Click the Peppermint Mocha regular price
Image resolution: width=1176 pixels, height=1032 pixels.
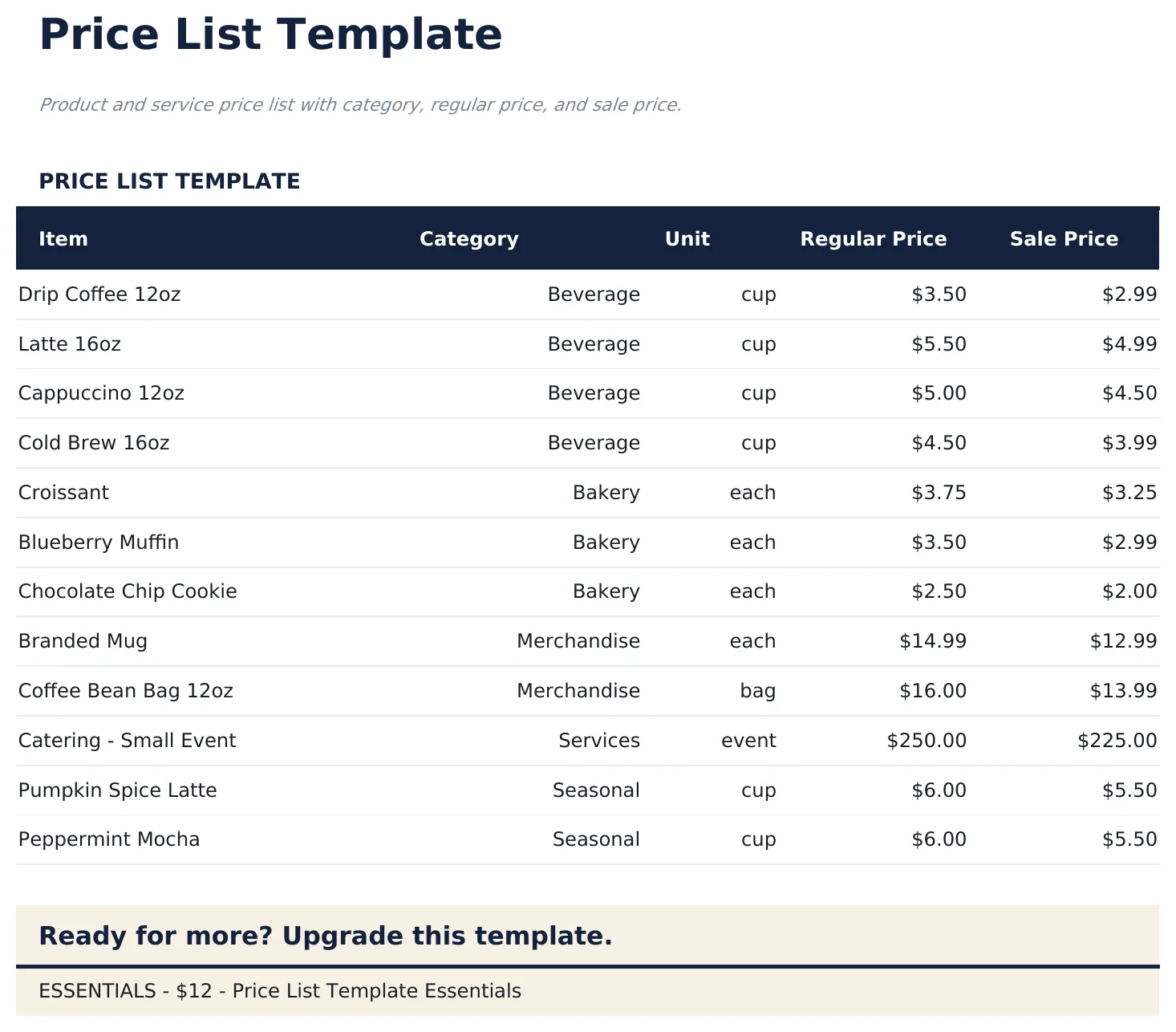pos(939,839)
